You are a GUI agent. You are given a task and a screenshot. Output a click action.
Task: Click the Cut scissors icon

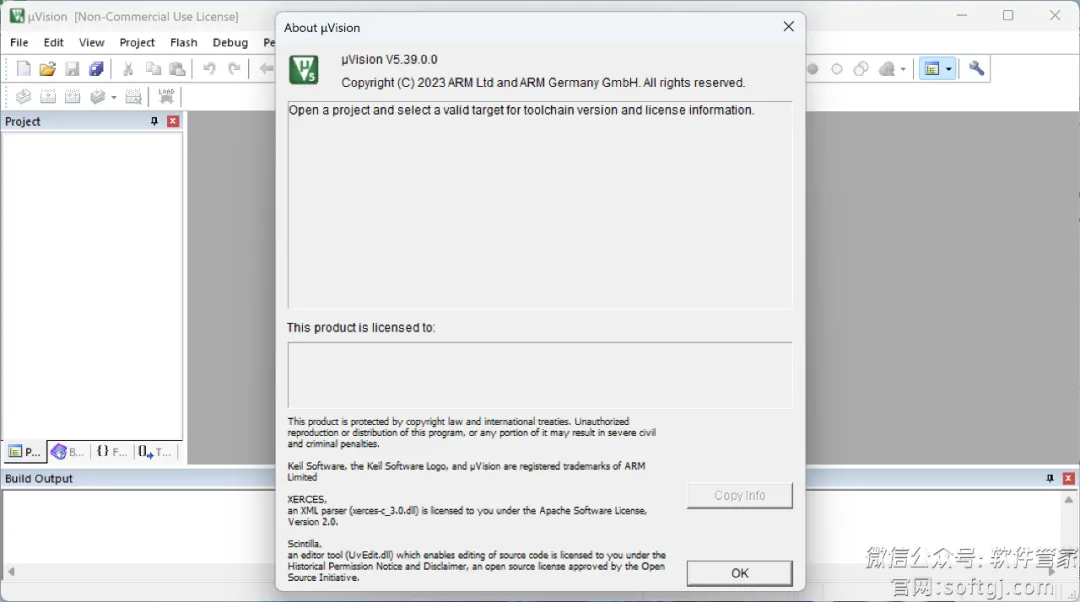point(128,69)
